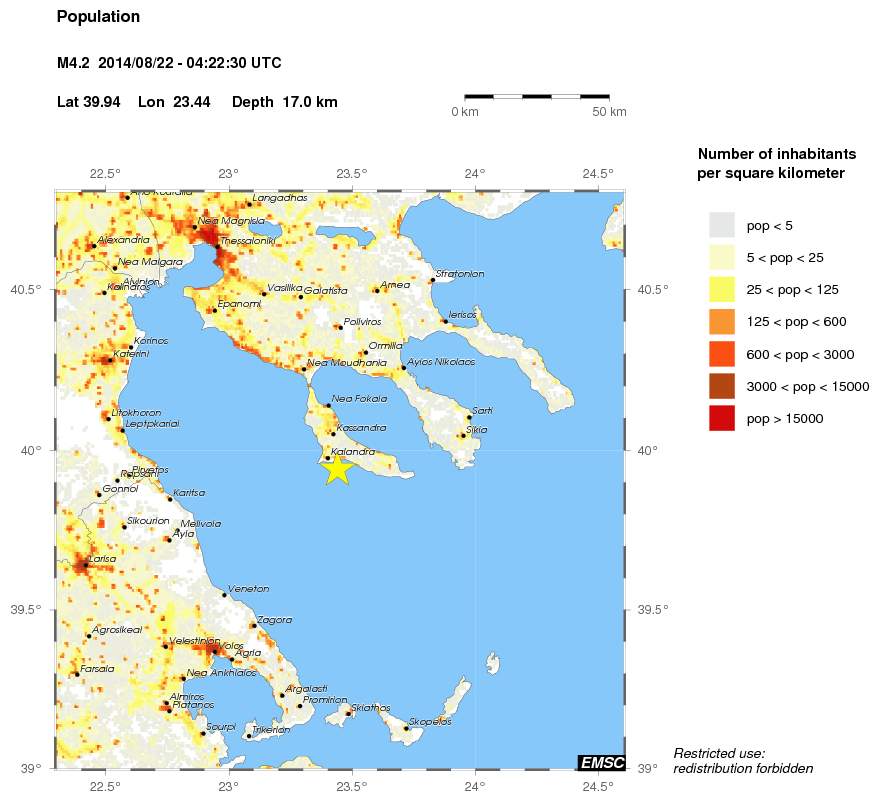879x801 pixels.
Task: Click the 'Lat 39.94' coordinate text
Action: pos(89,102)
